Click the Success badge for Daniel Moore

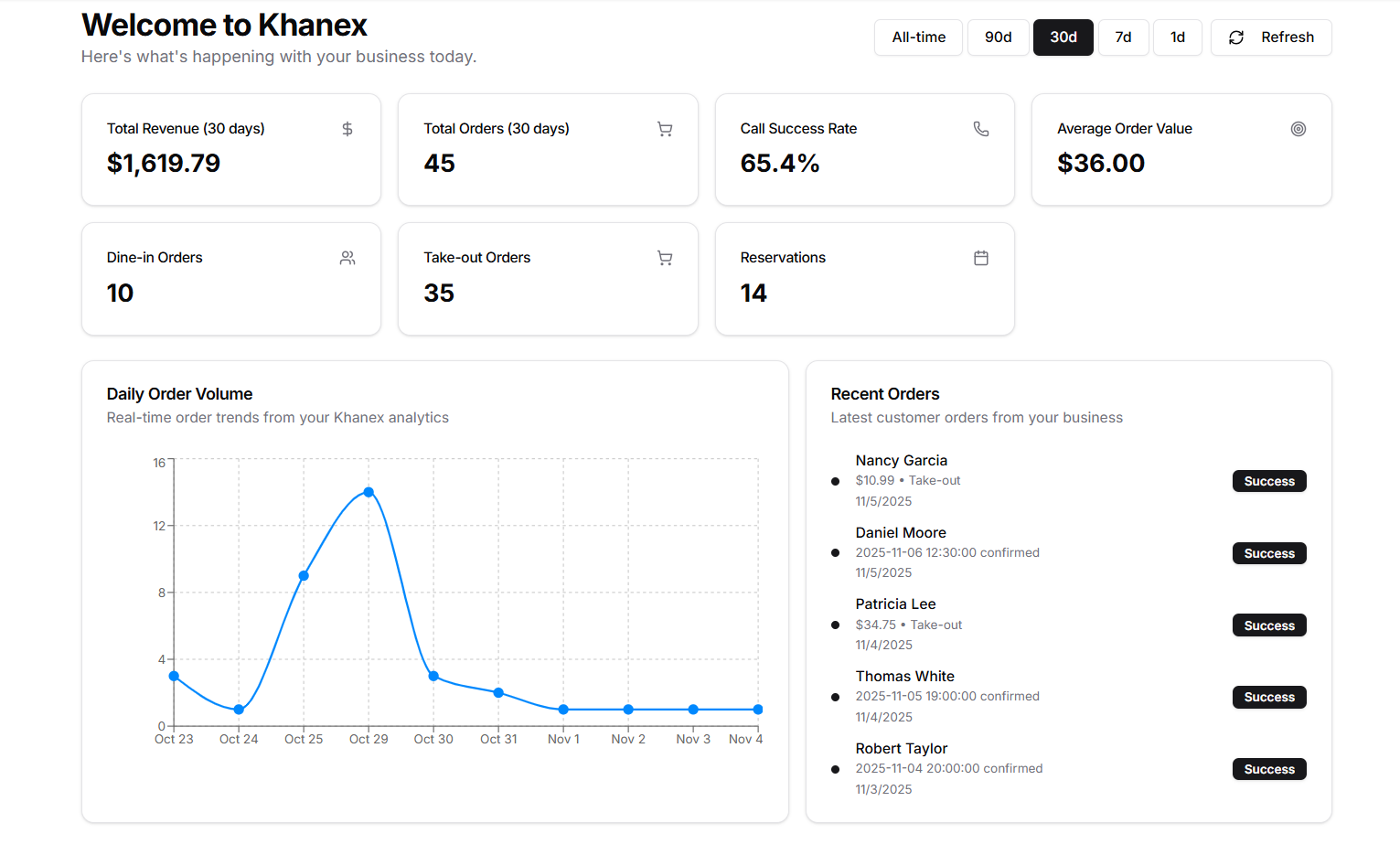(x=1268, y=553)
